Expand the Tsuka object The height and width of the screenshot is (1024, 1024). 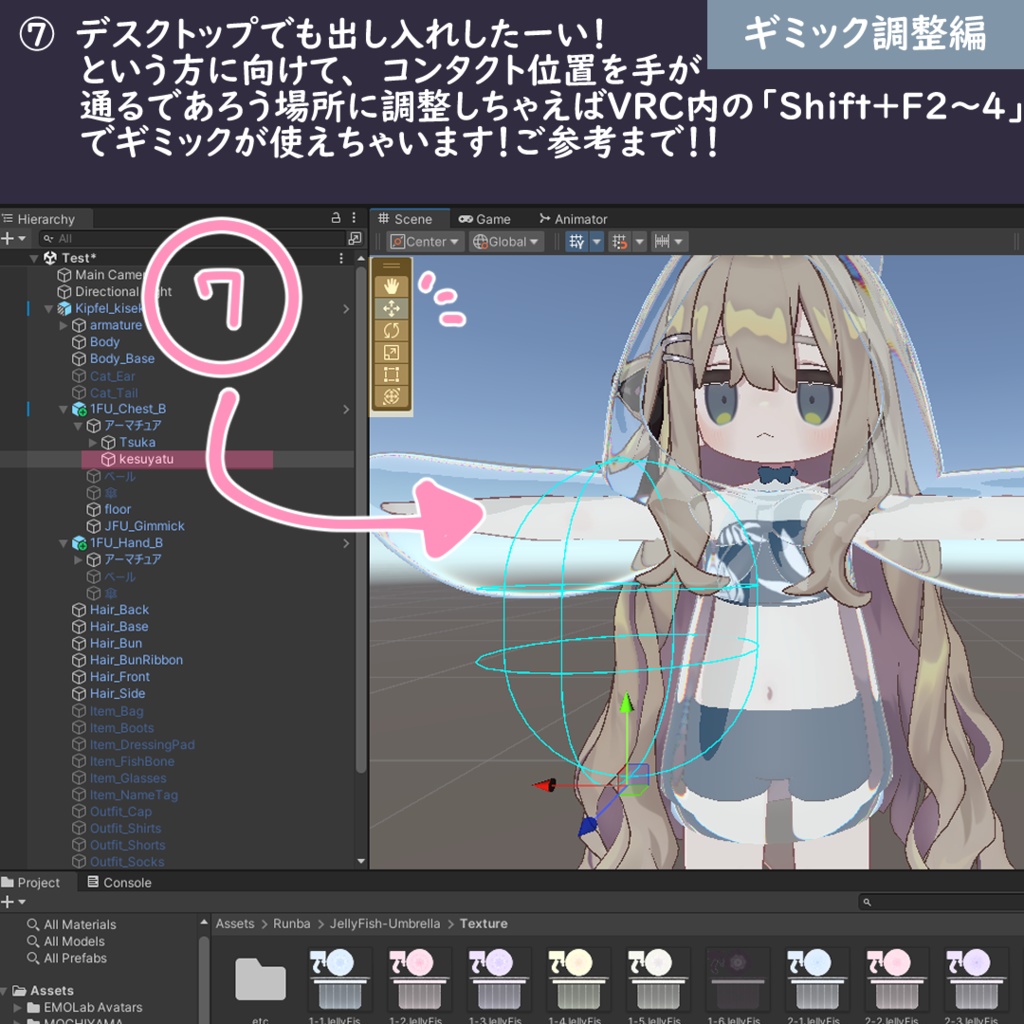tap(93, 443)
